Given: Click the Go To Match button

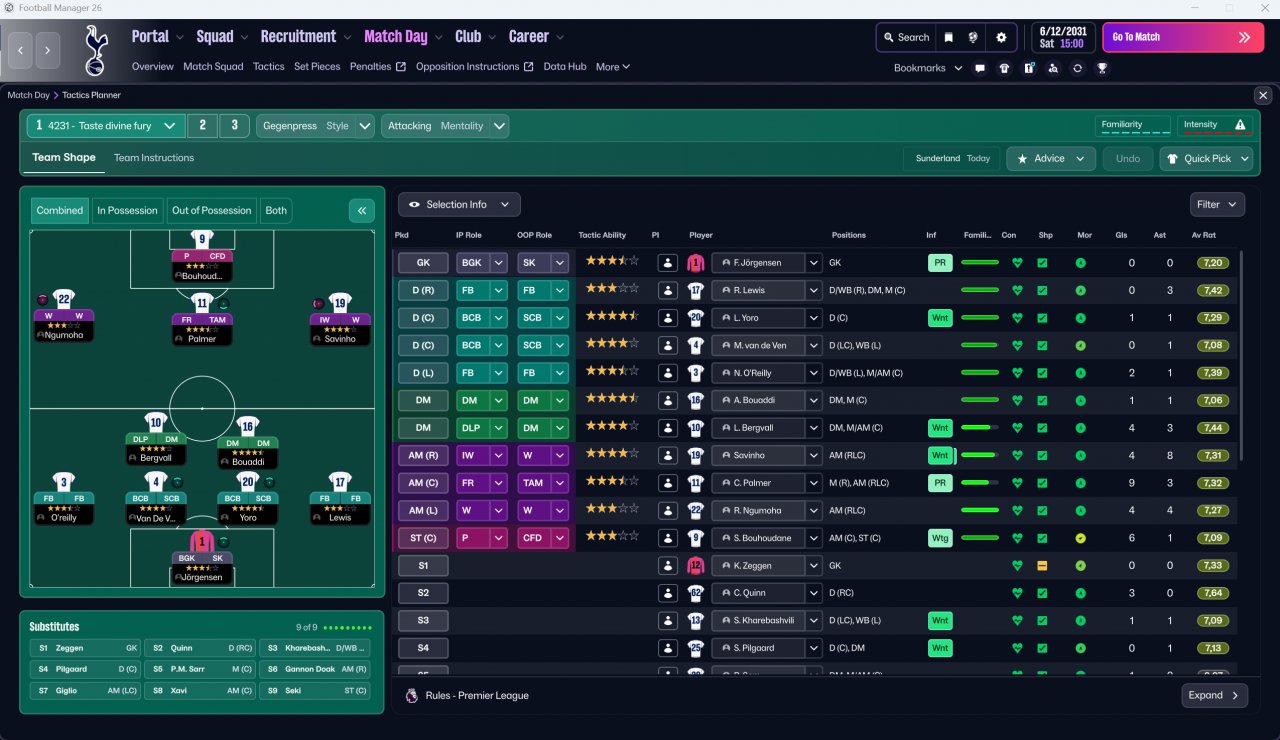Looking at the screenshot, I should tap(1183, 37).
